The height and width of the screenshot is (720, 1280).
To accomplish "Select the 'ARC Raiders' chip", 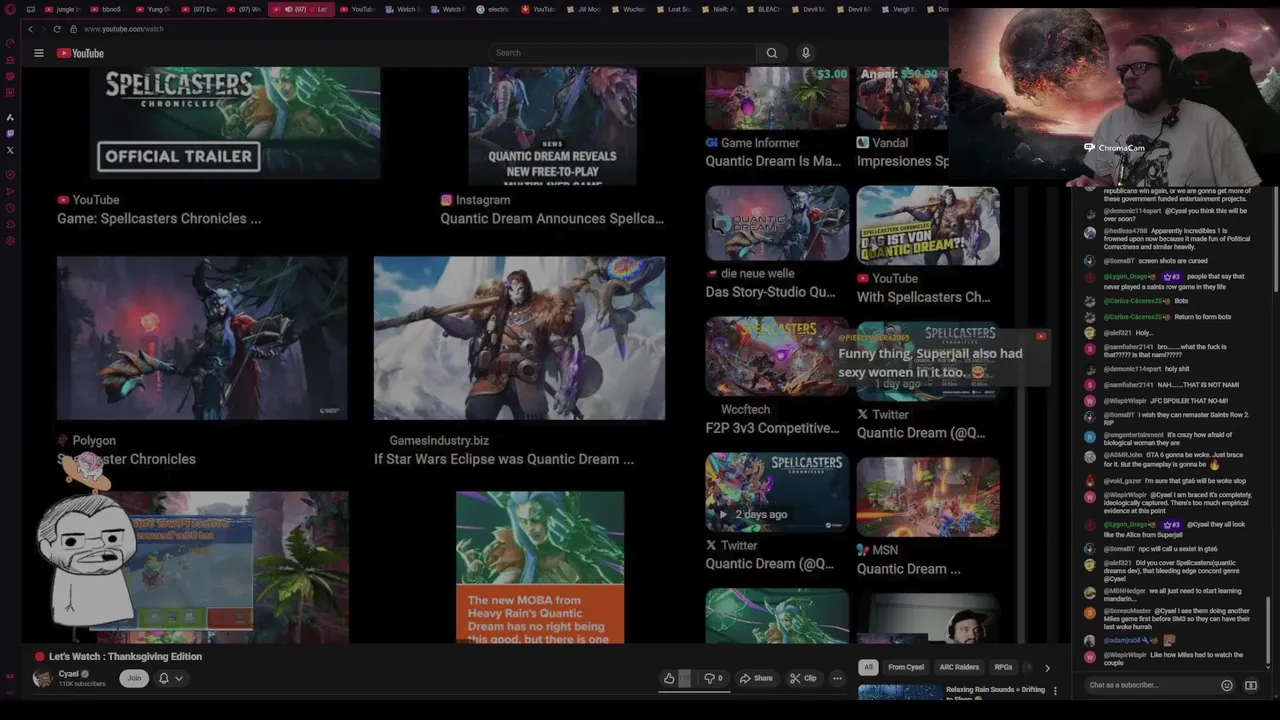I will [959, 667].
